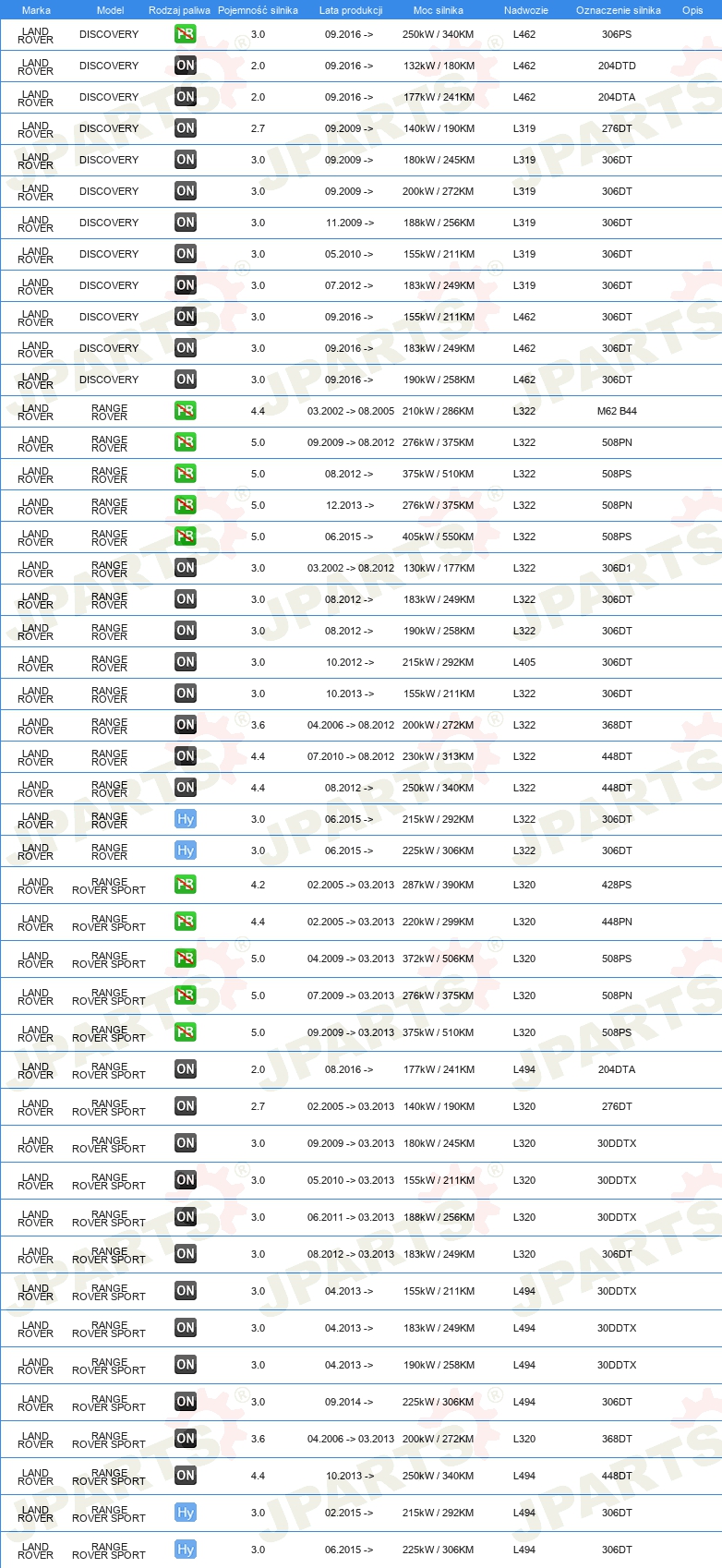Click diesel icon in 04.2006 -> 03.2013 row
Viewport: 722px width, 1568px height.
pyautogui.click(x=186, y=1439)
